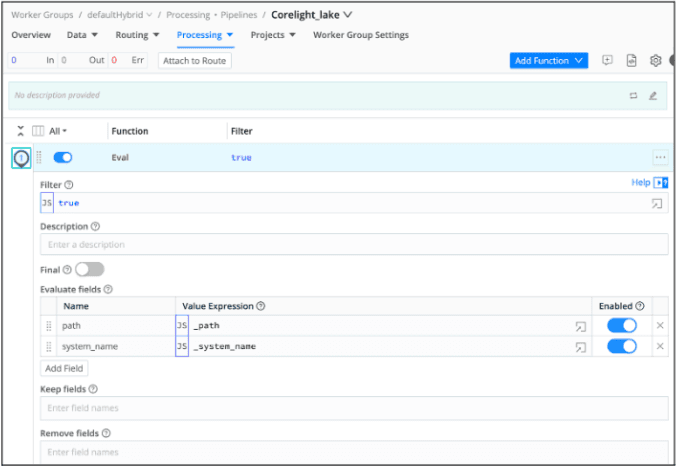Remove the system_name field row
The height and width of the screenshot is (467, 676).
point(660,346)
